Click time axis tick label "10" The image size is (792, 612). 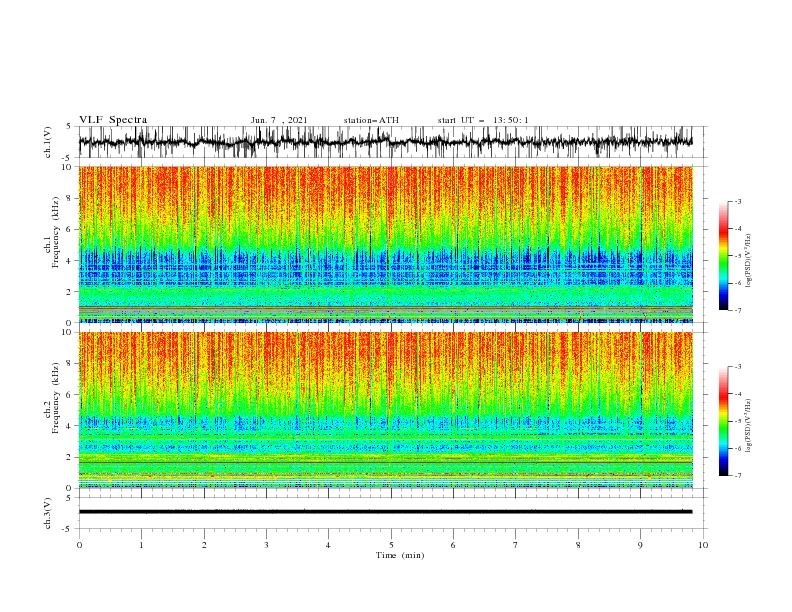[703, 545]
